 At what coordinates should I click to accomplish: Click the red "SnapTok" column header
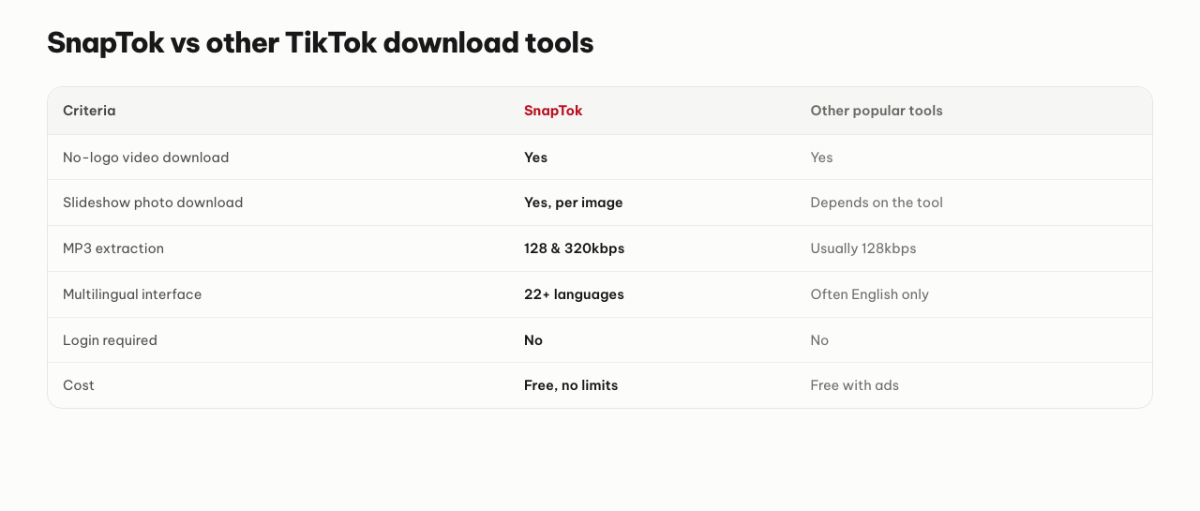tap(553, 111)
